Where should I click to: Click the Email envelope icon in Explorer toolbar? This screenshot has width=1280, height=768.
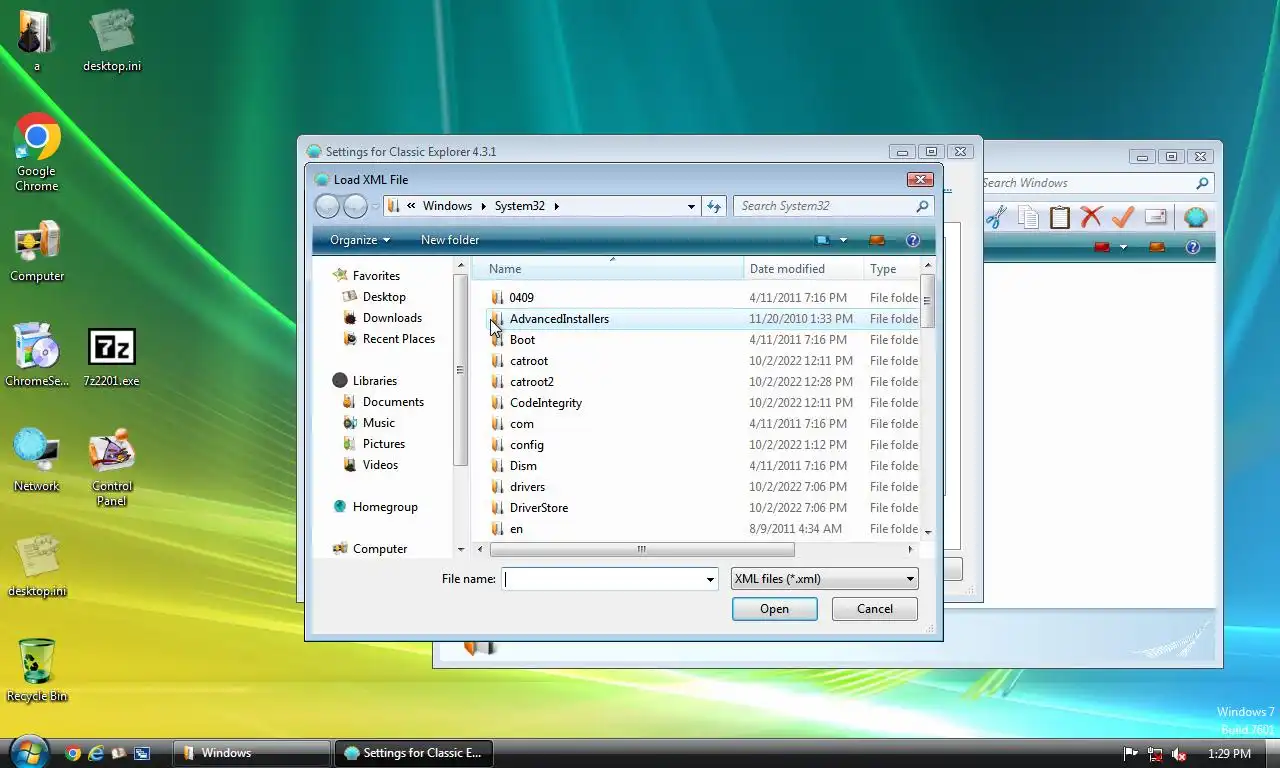(1155, 217)
